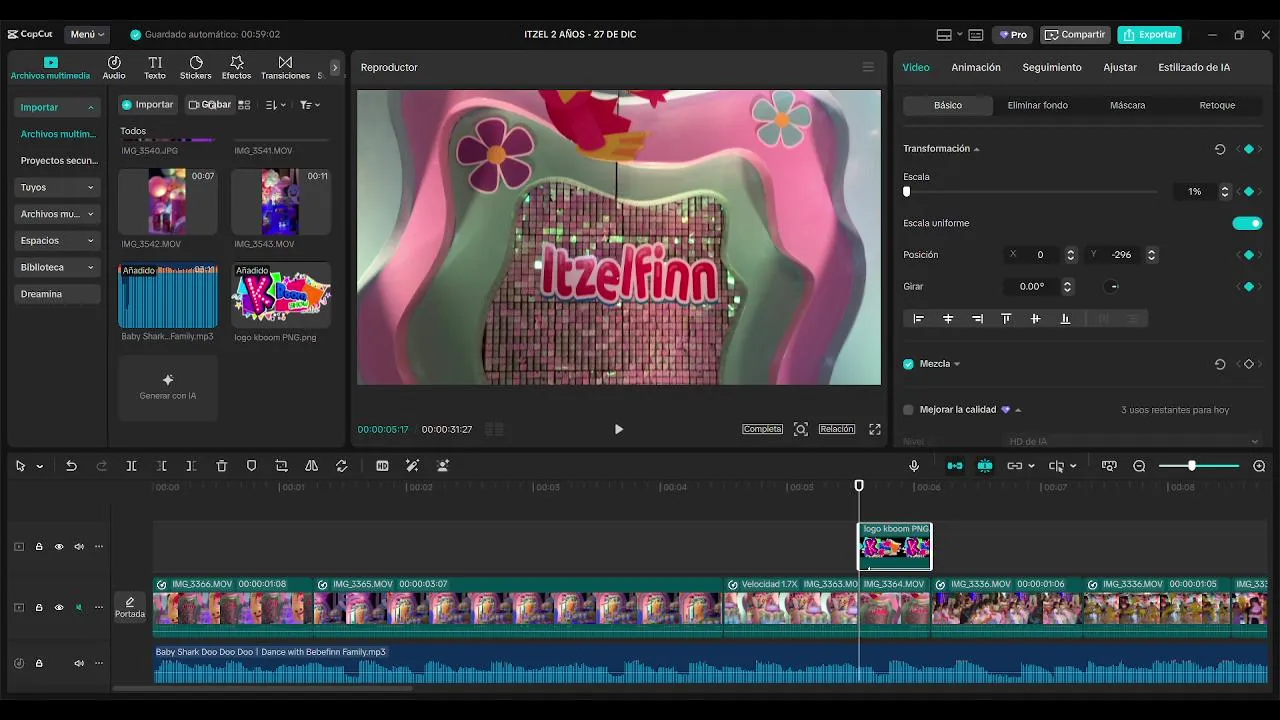This screenshot has width=1280, height=720.
Task: Open the Efectos panel
Action: 236,67
